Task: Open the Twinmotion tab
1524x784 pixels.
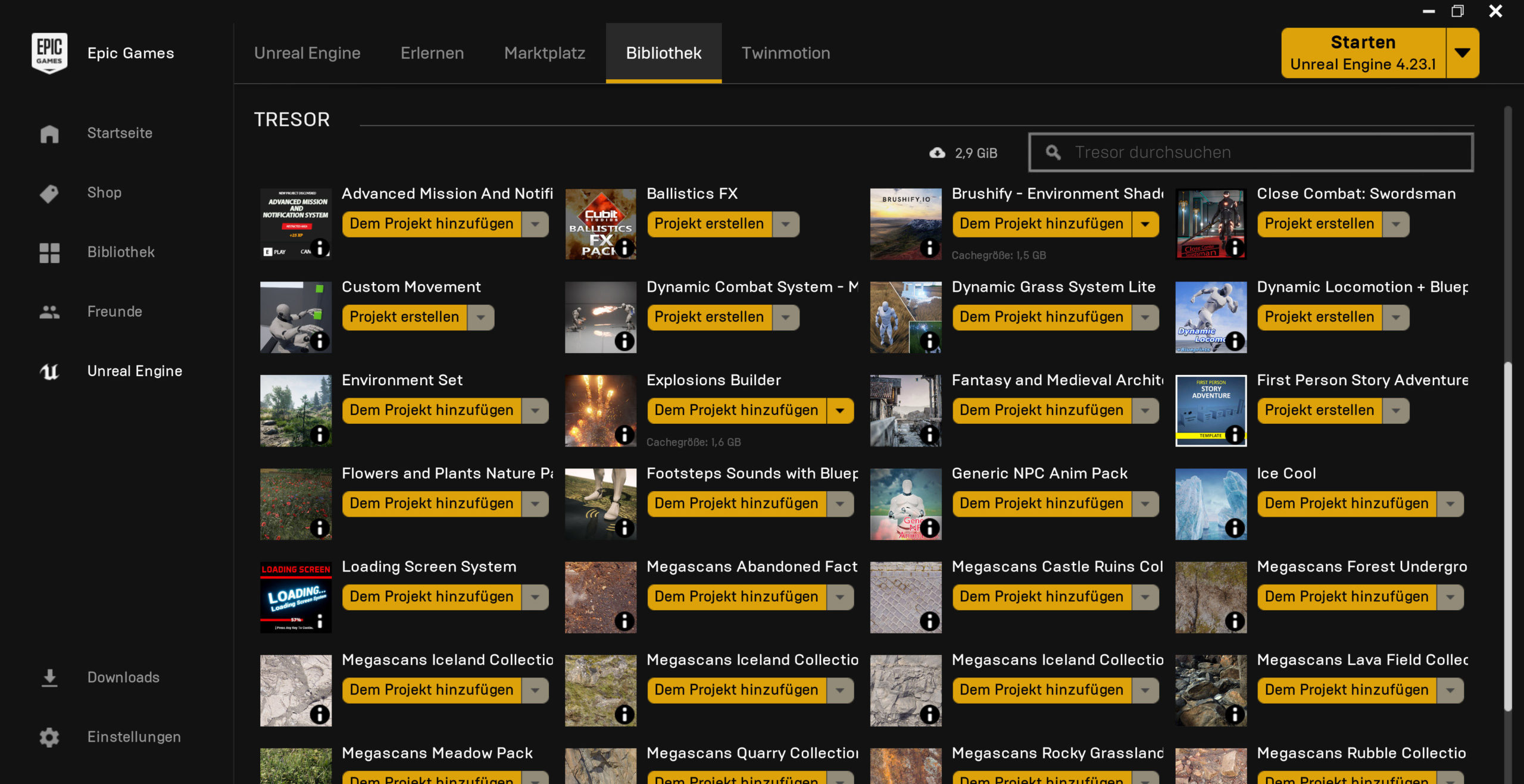Action: pyautogui.click(x=786, y=53)
